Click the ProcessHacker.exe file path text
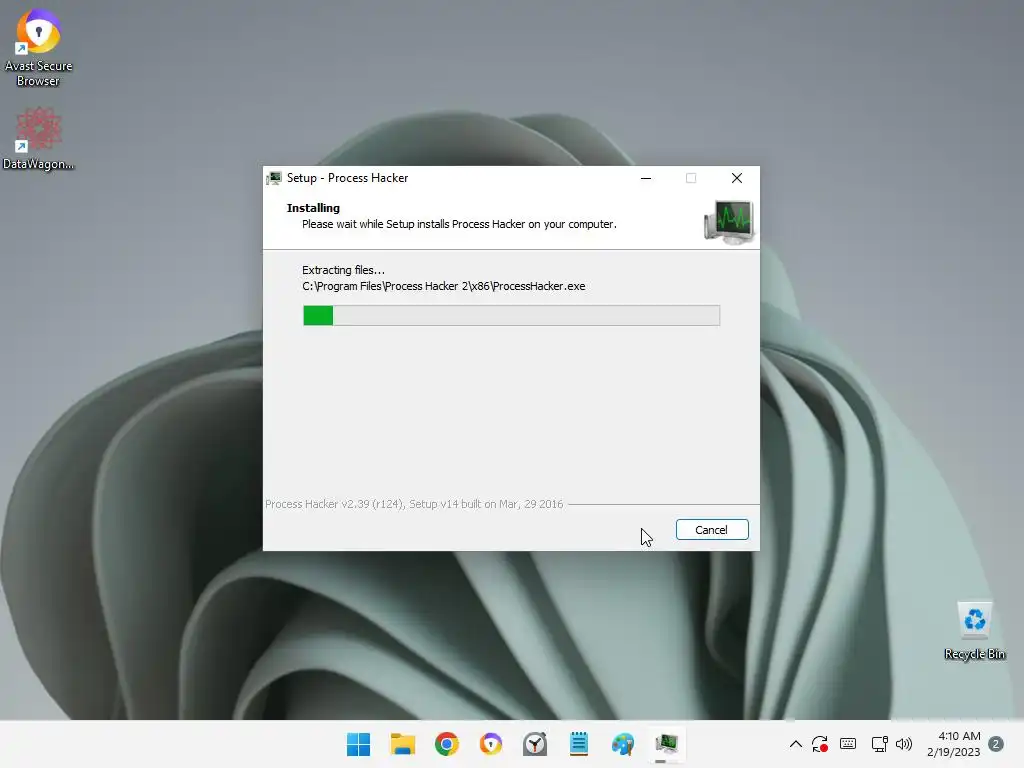The width and height of the screenshot is (1024, 768). click(x=443, y=286)
